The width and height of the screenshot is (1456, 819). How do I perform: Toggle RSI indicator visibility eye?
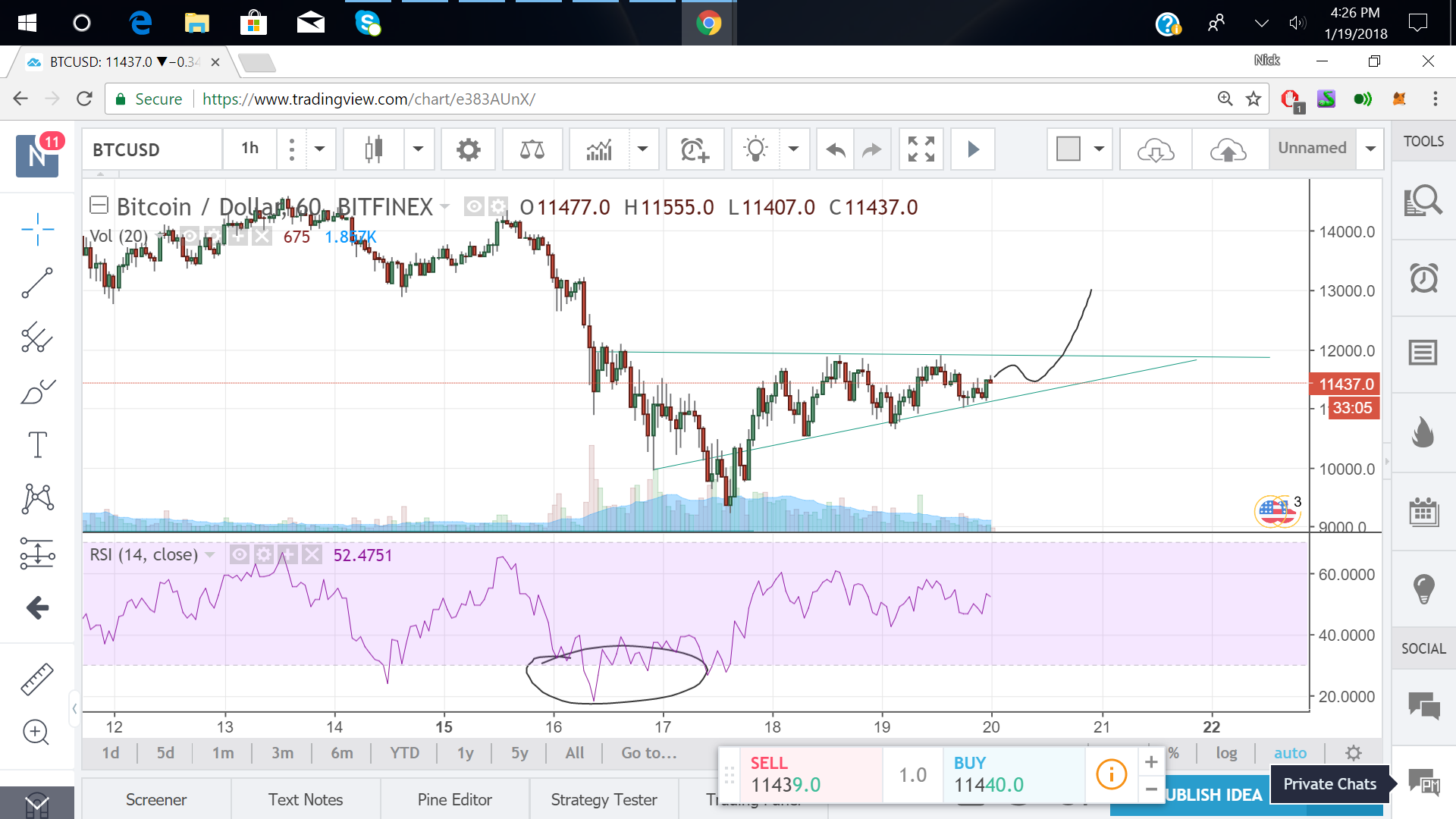(x=240, y=554)
